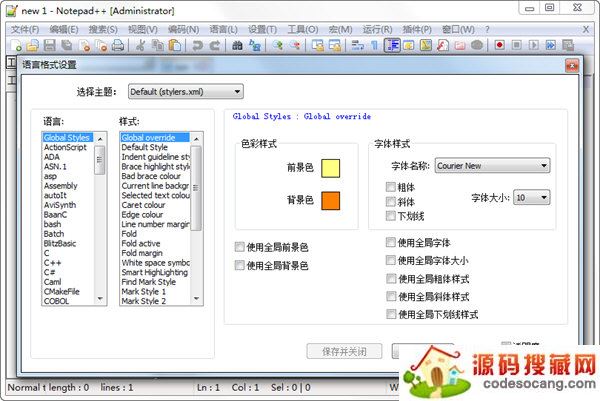Screen dimensions: 600x401
Task: Tick the 使用全局下划线样式 checkbox
Action: tap(391, 314)
